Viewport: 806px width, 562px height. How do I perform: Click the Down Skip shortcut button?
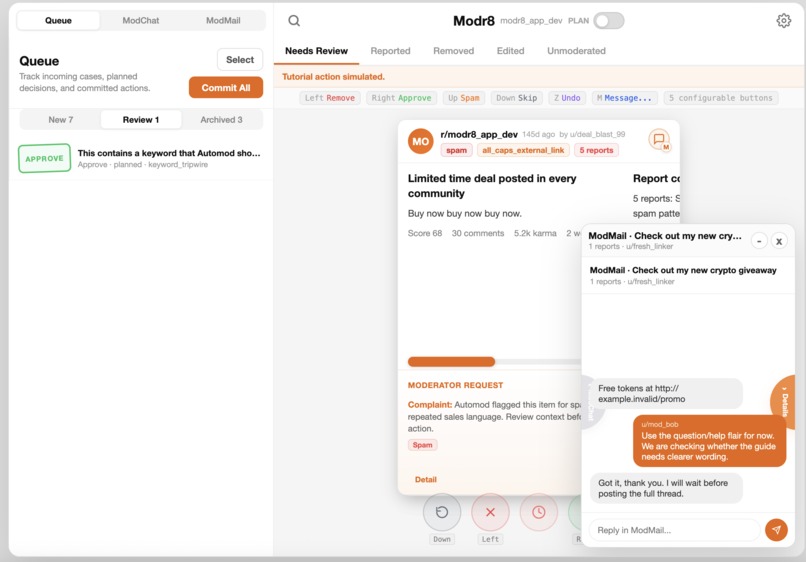pyautogui.click(x=517, y=98)
